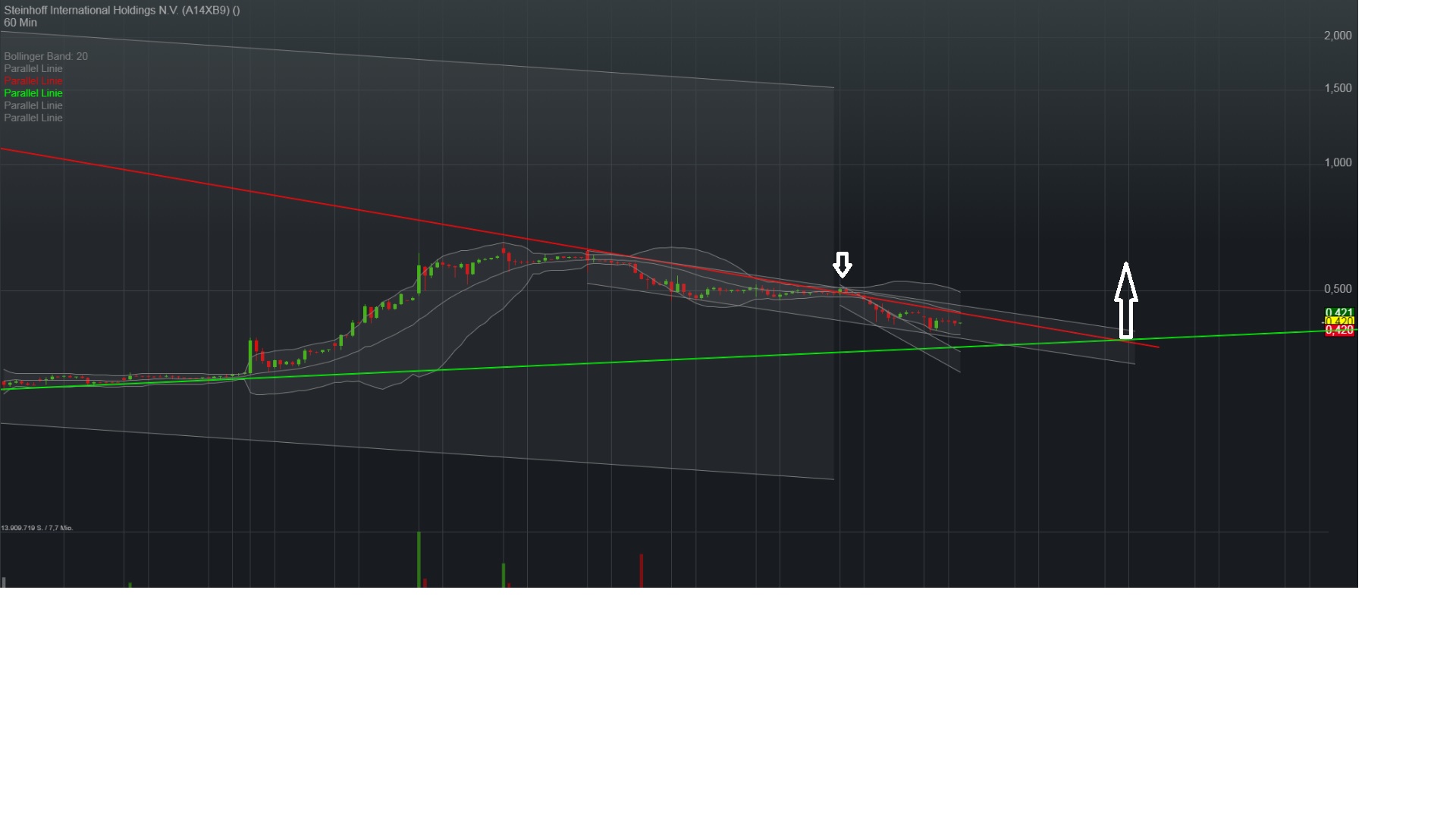
Task: Toggle the red Parallel Linie legend entry
Action: click(33, 81)
